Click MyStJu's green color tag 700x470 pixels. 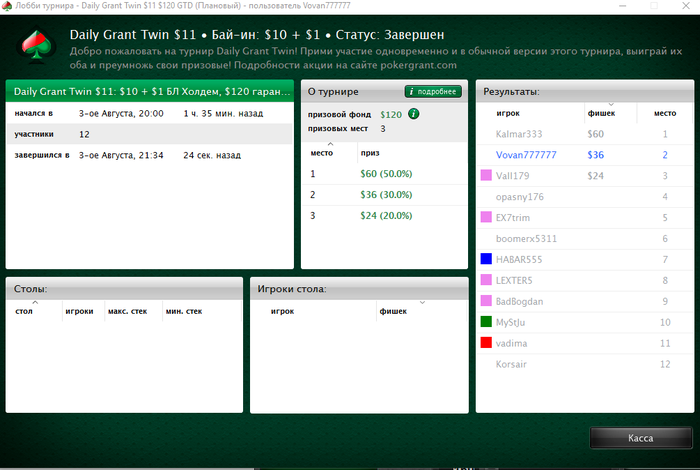coord(486,321)
